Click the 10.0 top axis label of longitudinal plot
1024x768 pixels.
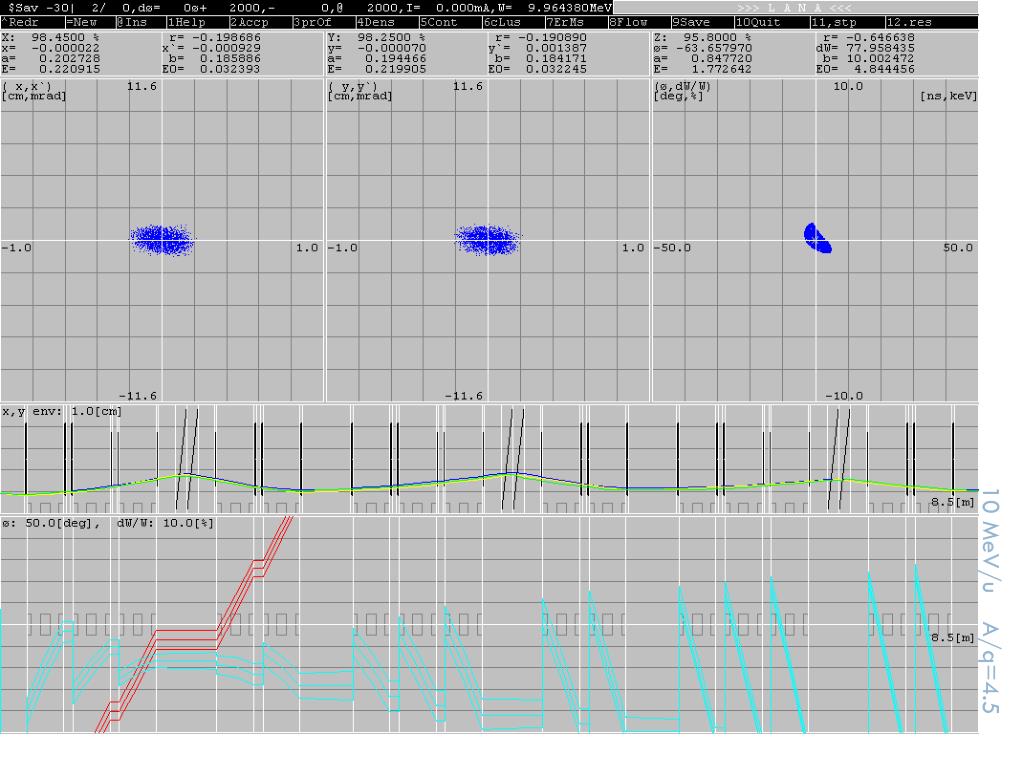(848, 86)
